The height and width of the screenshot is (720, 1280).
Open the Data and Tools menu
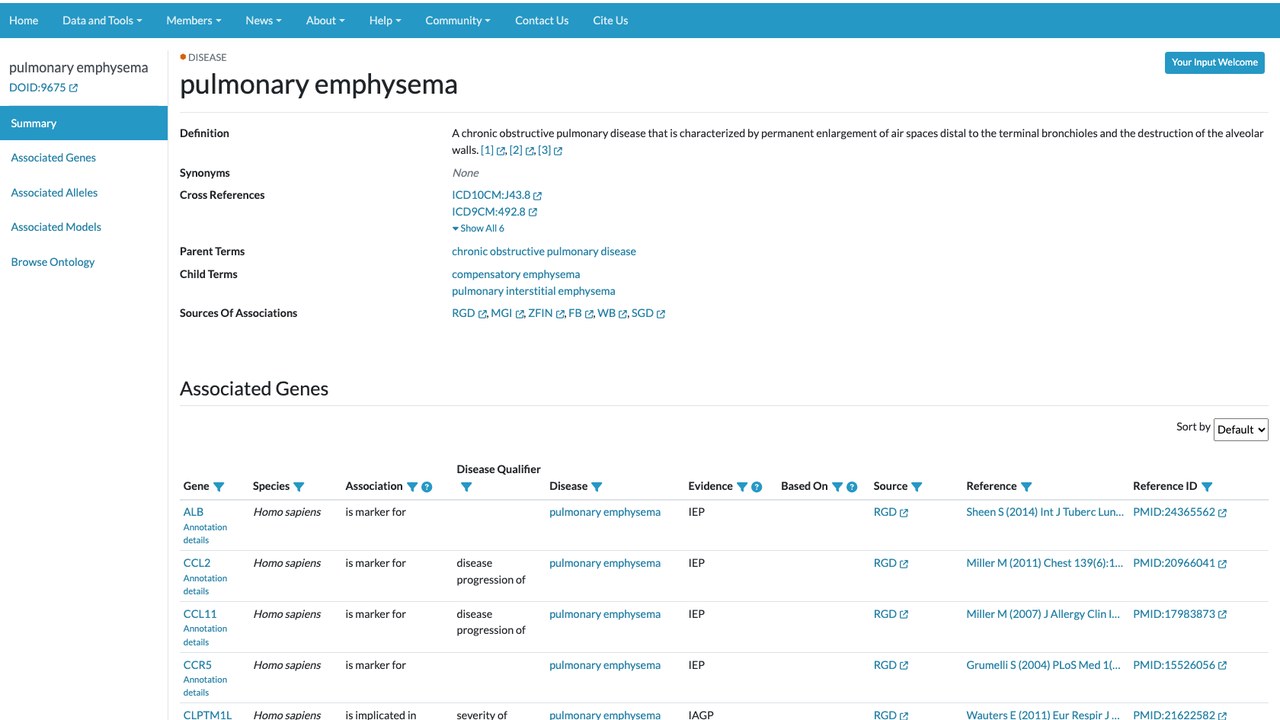[x=102, y=20]
